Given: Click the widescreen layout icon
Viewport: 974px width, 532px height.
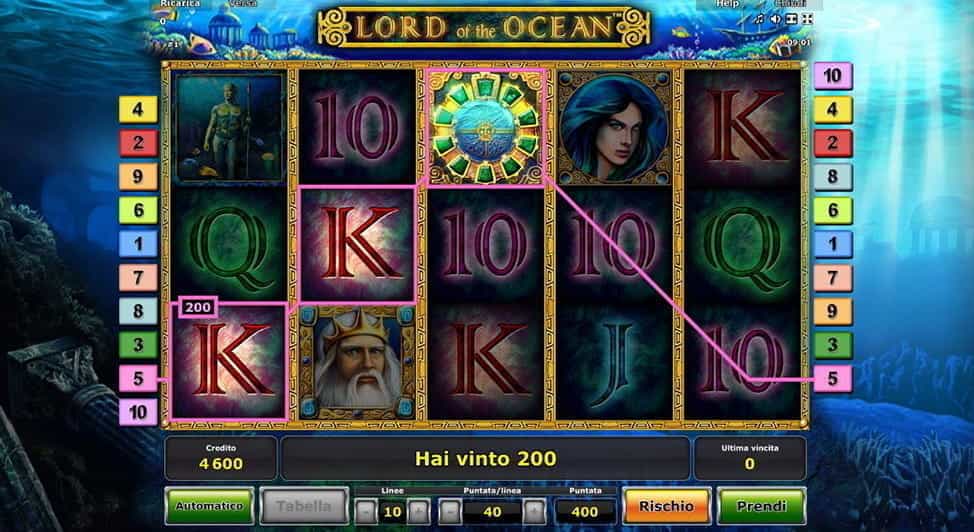Looking at the screenshot, I should point(791,19).
